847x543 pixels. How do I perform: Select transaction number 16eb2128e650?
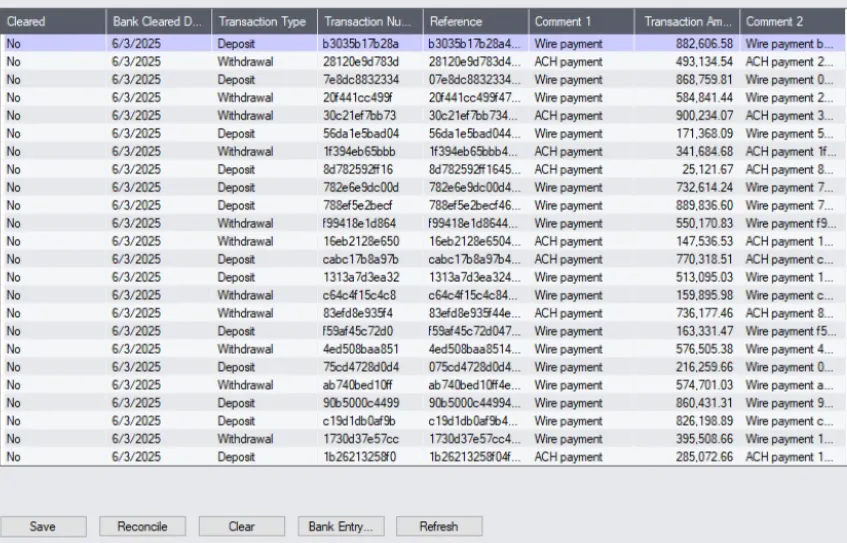361,242
